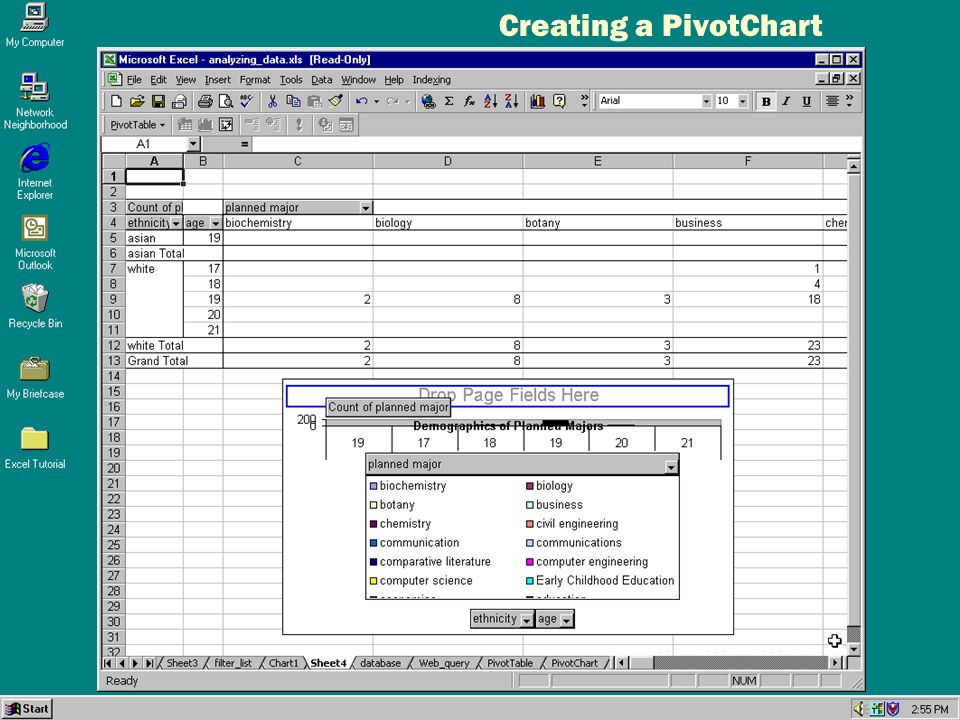Open the Tools menu
960x720 pixels.
[x=291, y=80]
